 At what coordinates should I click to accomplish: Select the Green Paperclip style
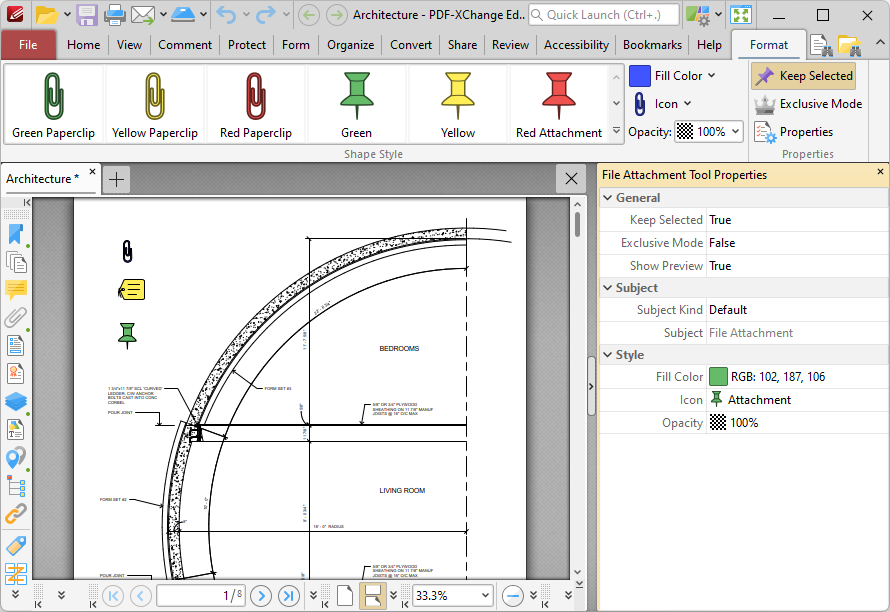click(x=53, y=103)
